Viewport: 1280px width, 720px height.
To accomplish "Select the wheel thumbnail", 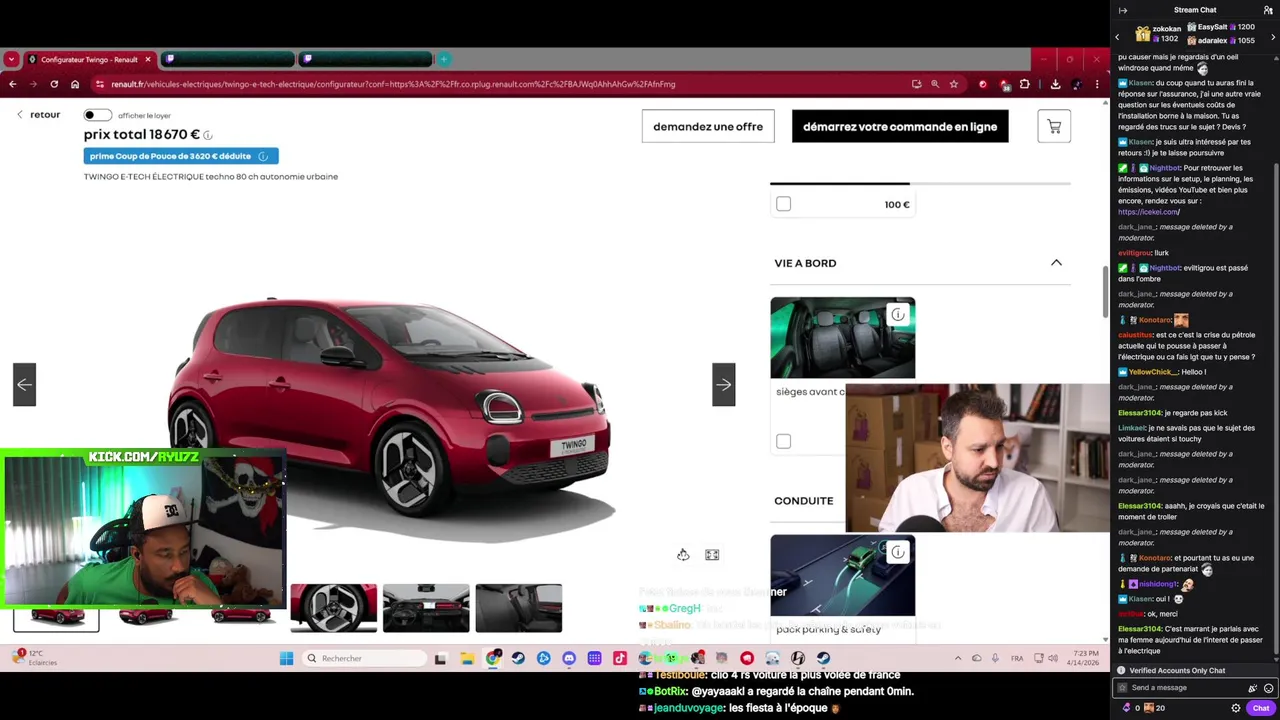I will click(x=334, y=608).
